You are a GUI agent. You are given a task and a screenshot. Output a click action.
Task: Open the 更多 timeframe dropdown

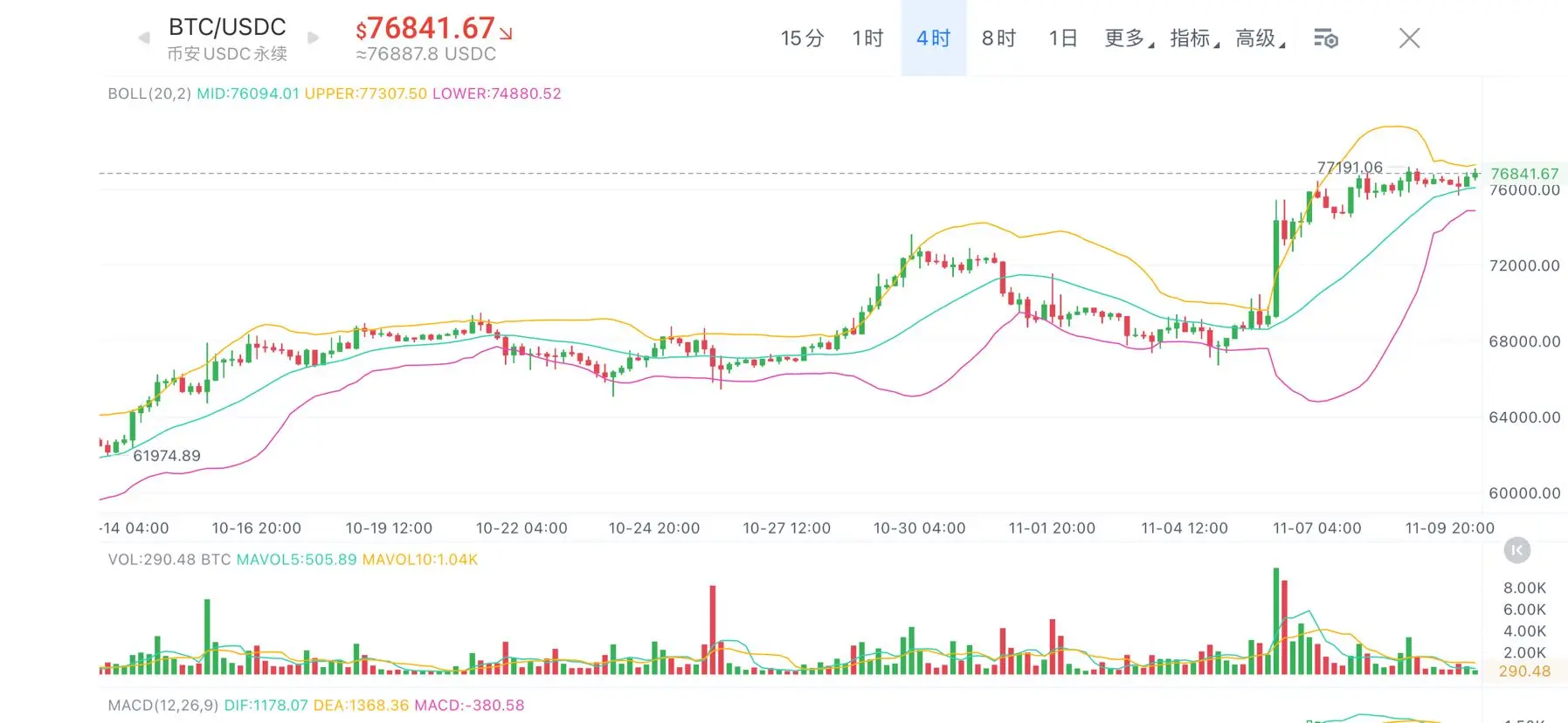[x=1129, y=38]
